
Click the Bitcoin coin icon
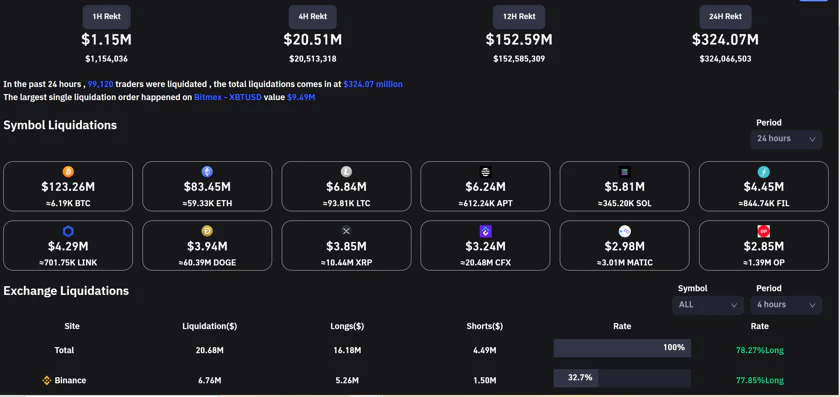68,171
